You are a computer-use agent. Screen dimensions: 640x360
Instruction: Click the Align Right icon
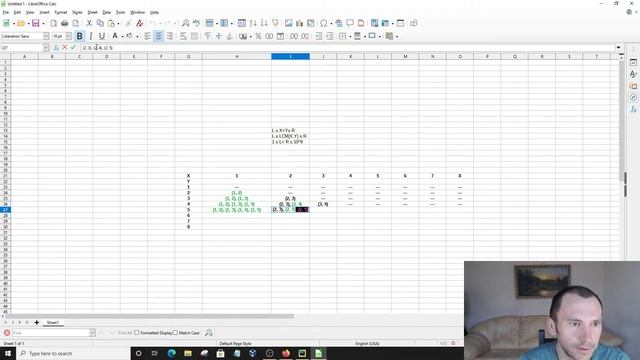(x=169, y=36)
